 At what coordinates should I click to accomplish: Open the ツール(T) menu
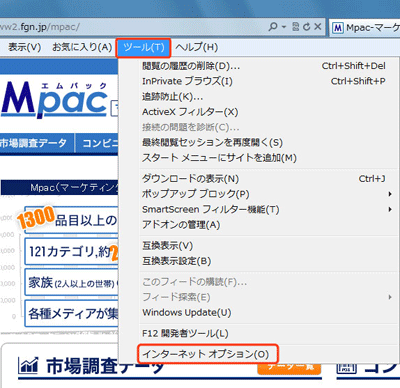[x=144, y=48]
